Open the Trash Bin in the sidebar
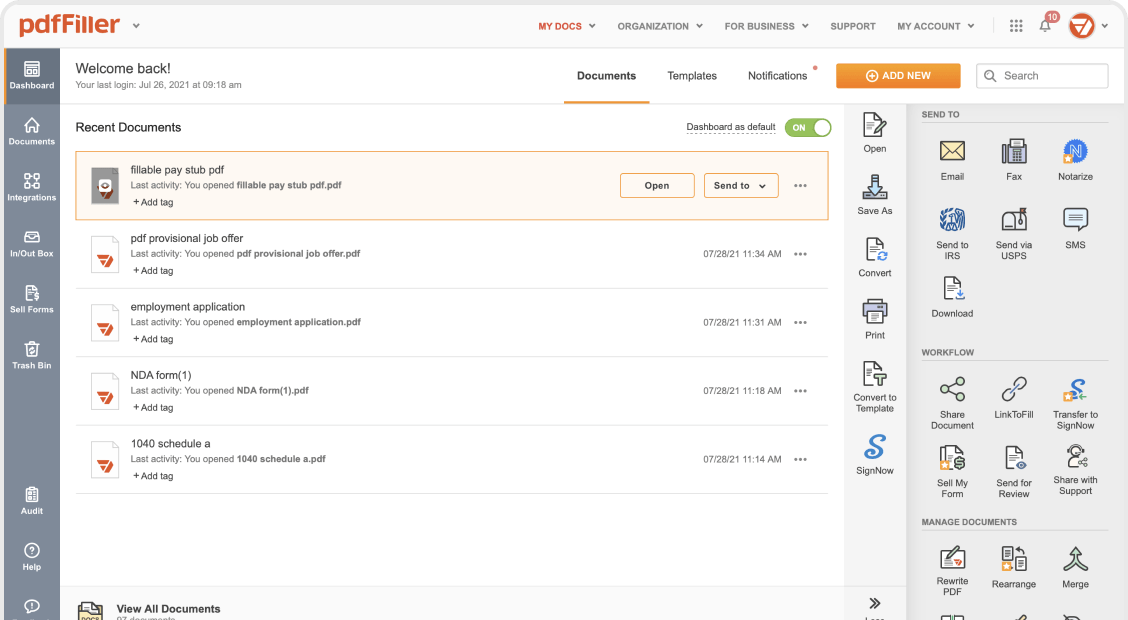Screen dimensions: 1128x620 [x=32, y=353]
